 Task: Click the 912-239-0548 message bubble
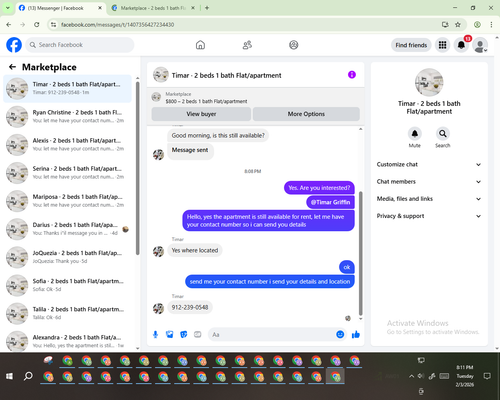tap(190, 307)
